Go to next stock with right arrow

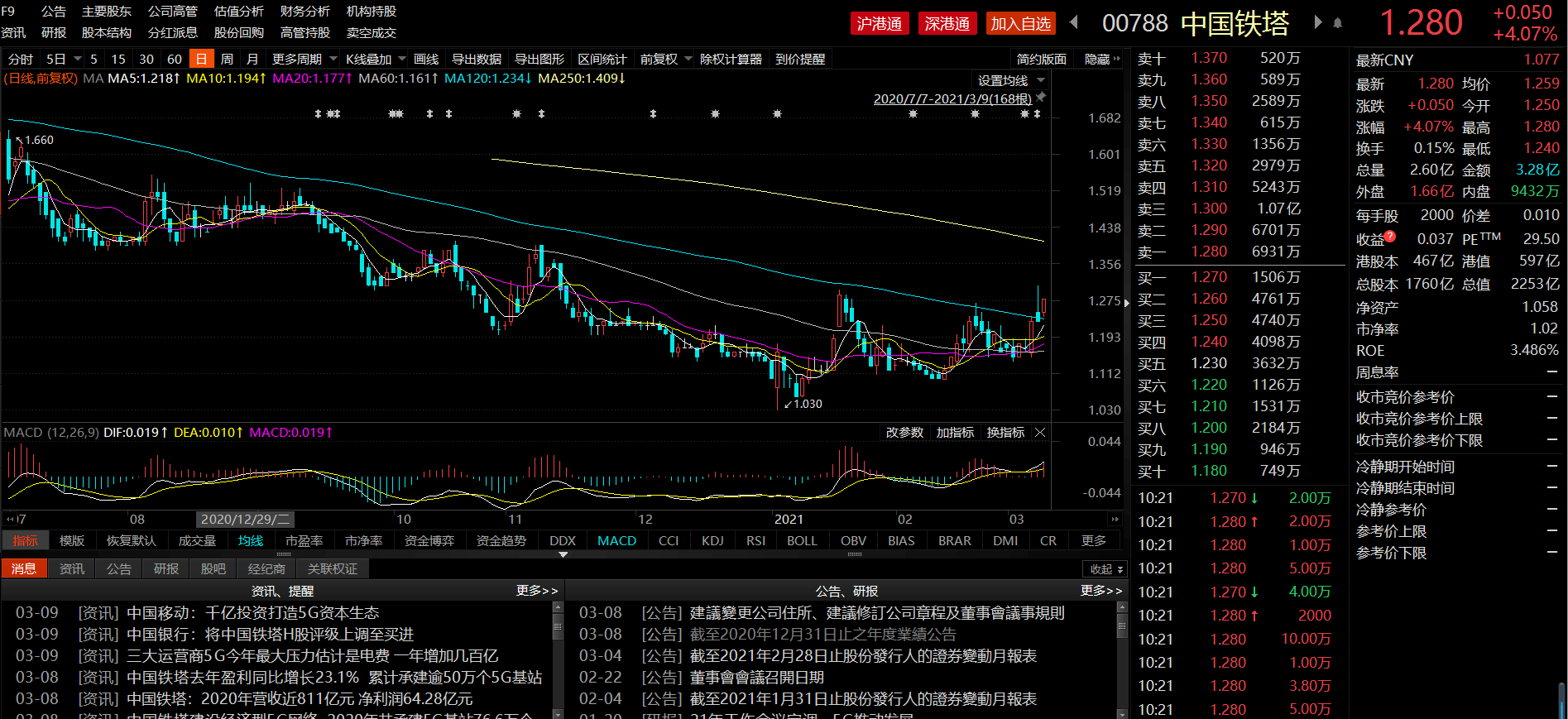pos(1317,22)
